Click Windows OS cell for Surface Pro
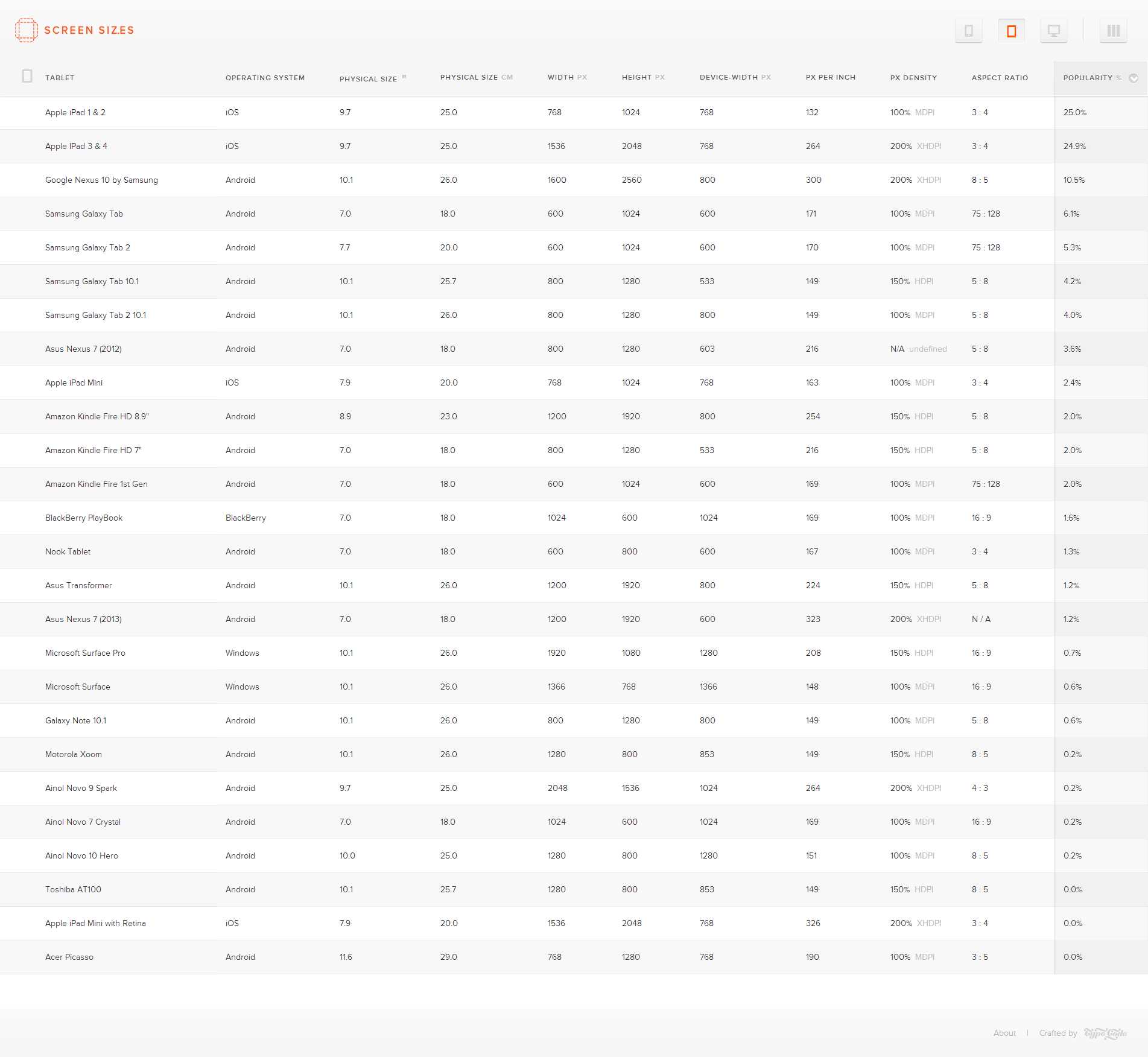 (242, 653)
